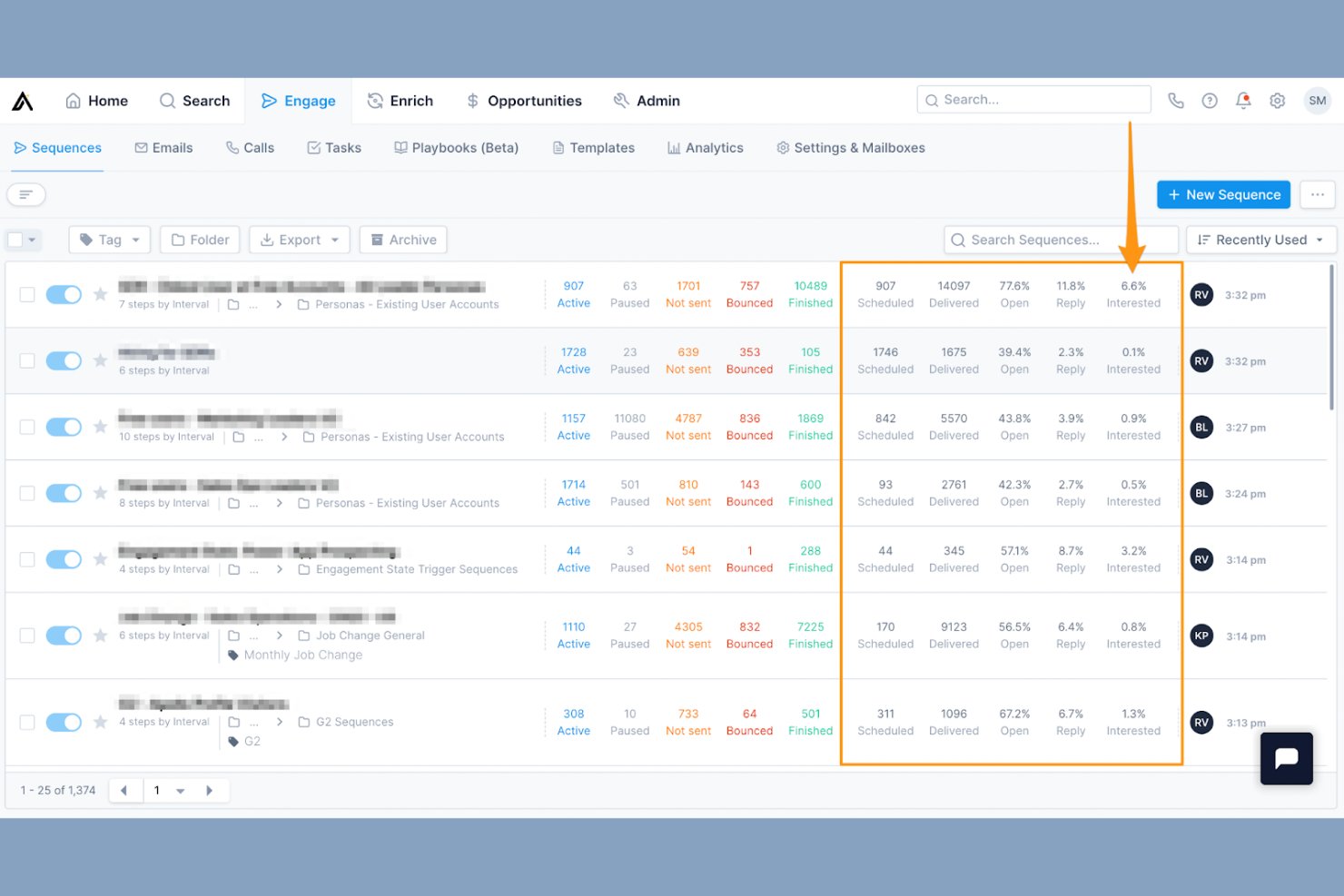This screenshot has height=896, width=1344.
Task: Click inside the Search Sequences field
Action: tap(1053, 239)
